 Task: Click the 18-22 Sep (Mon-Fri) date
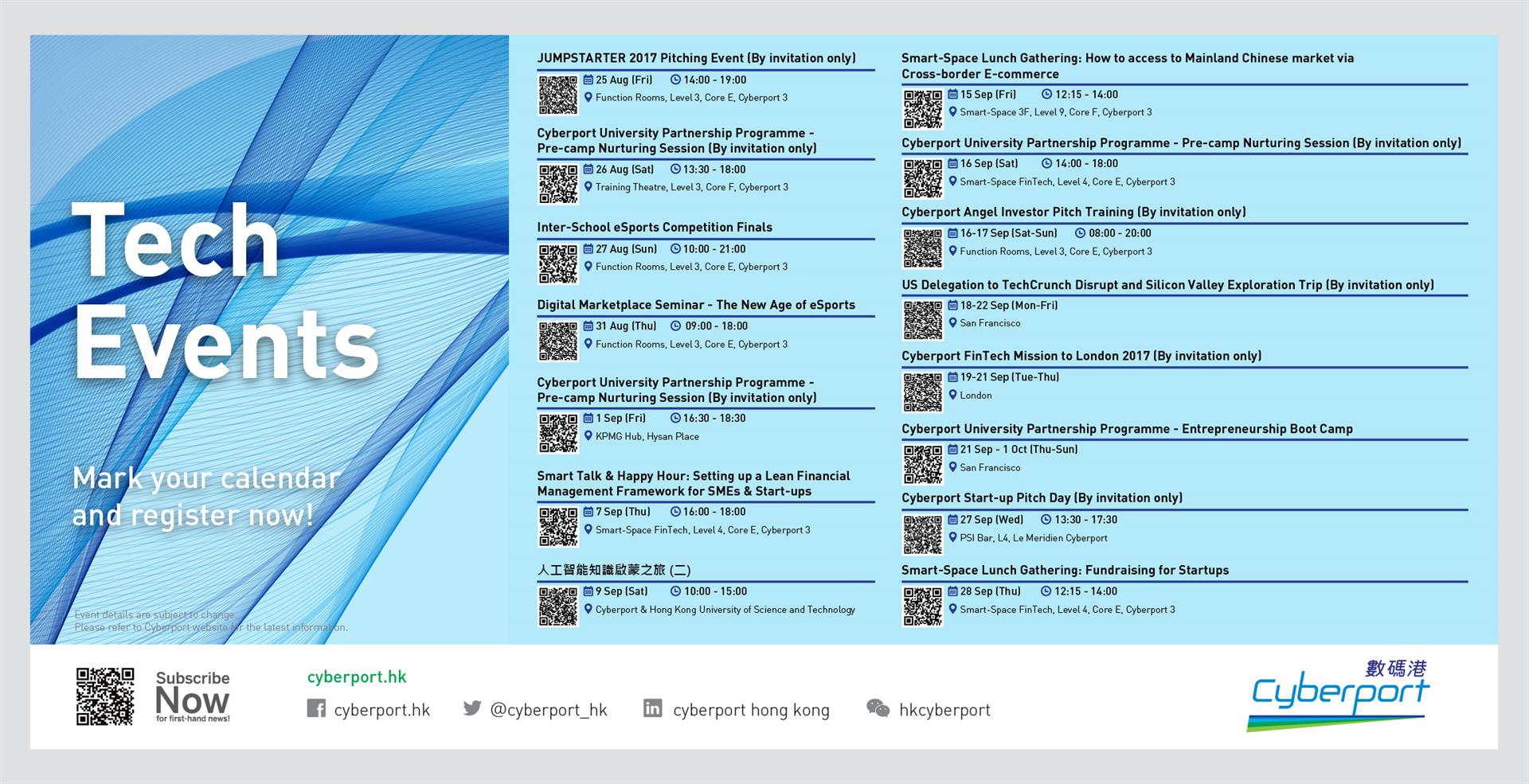point(1008,306)
